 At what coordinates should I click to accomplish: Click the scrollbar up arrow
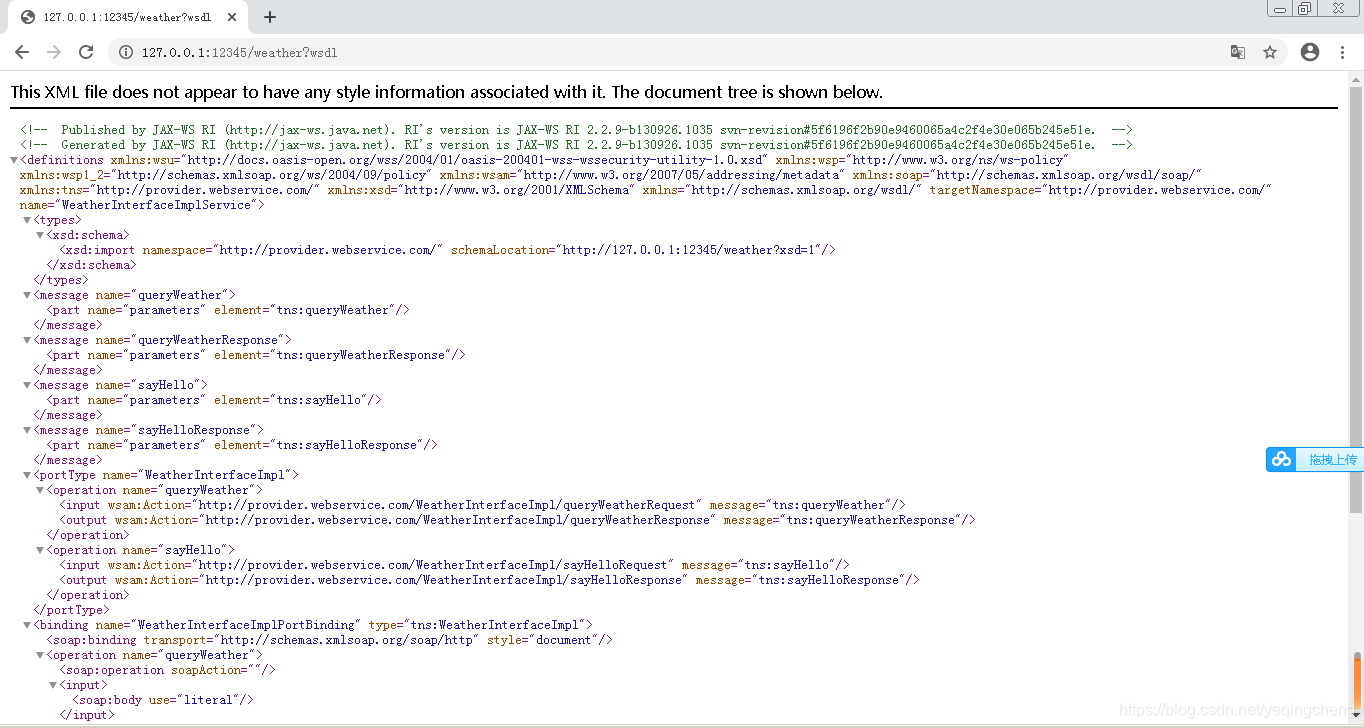point(1357,78)
